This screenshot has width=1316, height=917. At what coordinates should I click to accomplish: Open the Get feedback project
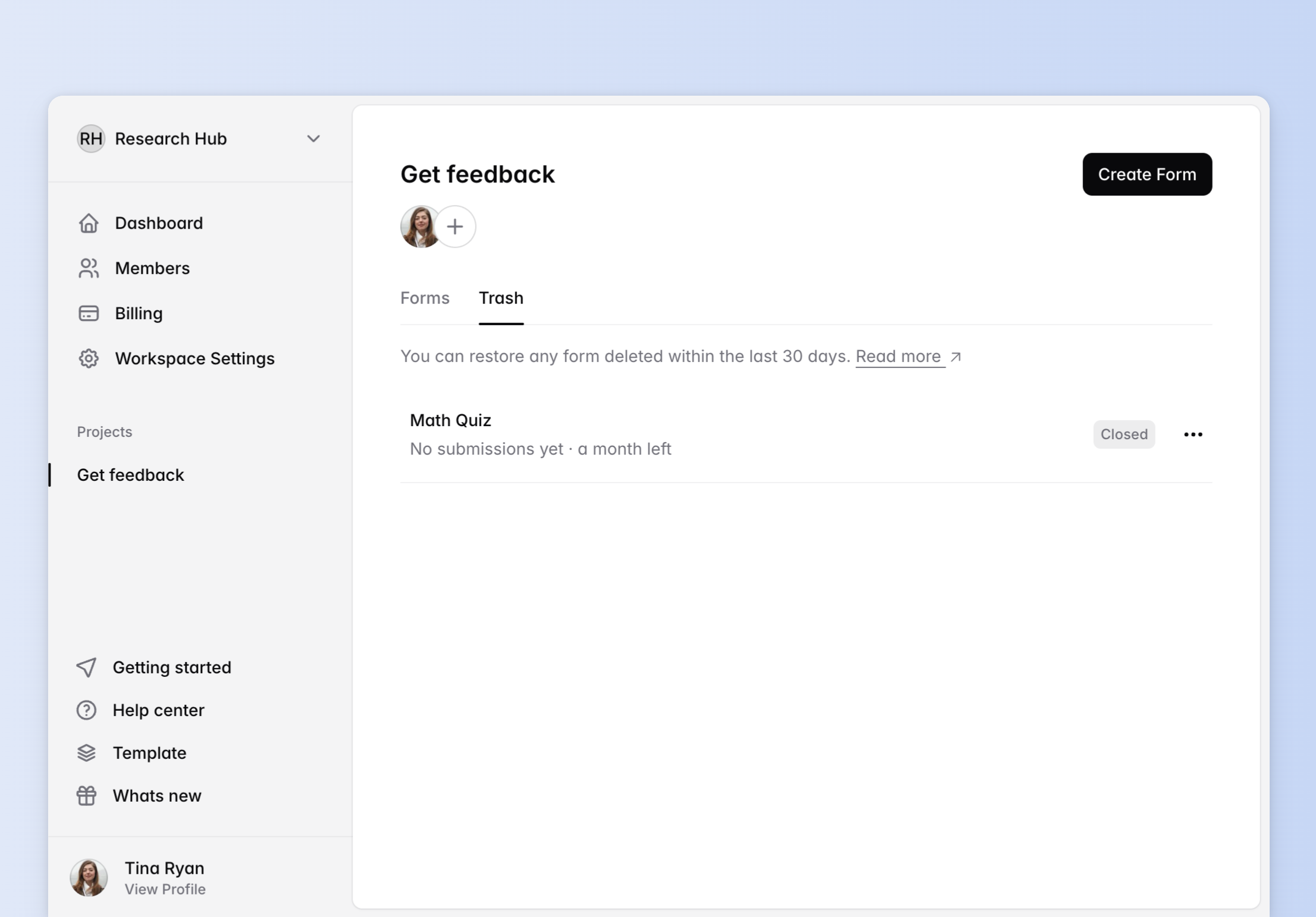pyautogui.click(x=131, y=475)
